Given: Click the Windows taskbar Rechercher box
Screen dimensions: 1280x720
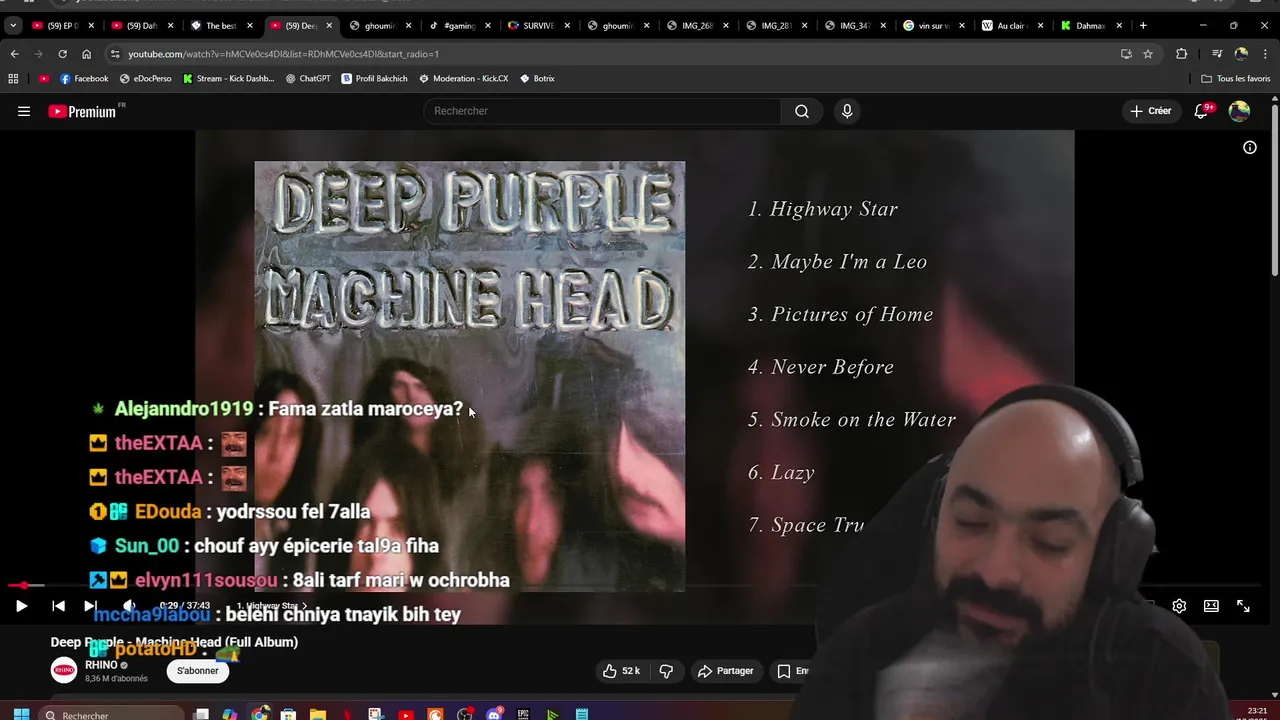Looking at the screenshot, I should 112,714.
